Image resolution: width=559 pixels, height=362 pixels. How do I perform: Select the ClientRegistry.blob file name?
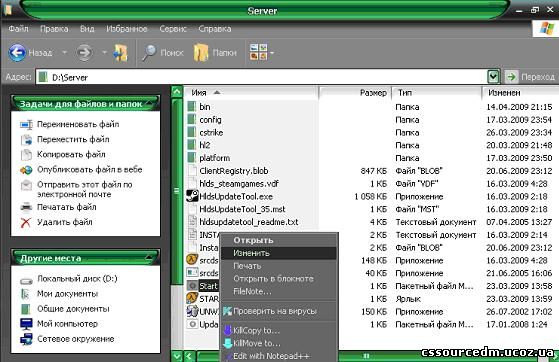click(234, 171)
